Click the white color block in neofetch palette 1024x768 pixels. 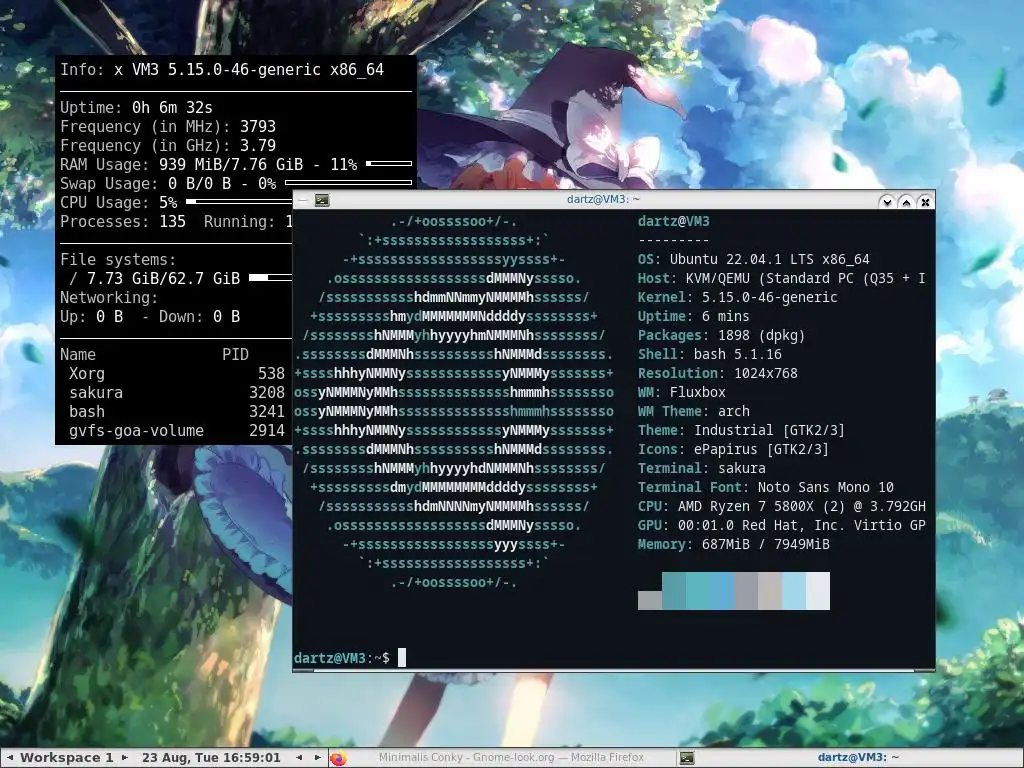[818, 591]
